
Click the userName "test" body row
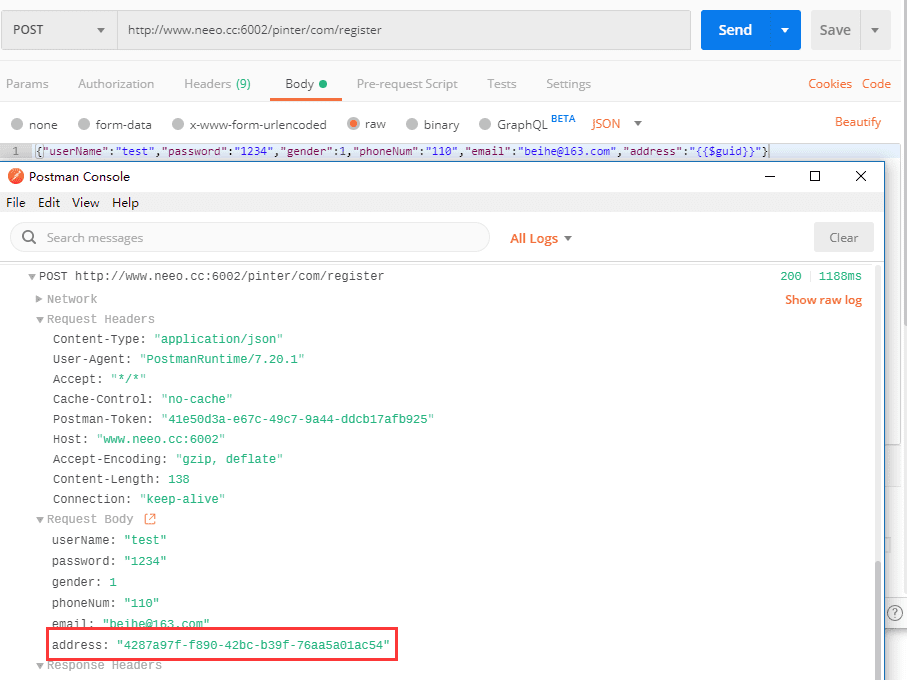pos(109,540)
